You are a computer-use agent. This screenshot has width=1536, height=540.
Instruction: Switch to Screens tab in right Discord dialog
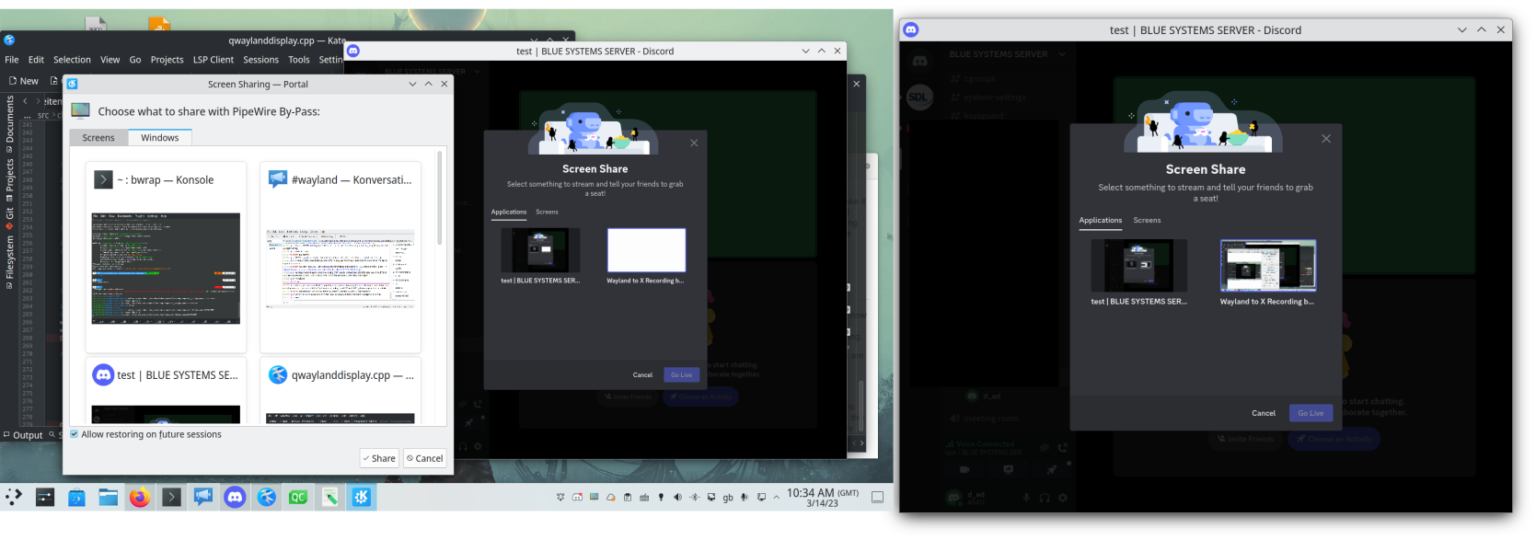coord(1147,220)
